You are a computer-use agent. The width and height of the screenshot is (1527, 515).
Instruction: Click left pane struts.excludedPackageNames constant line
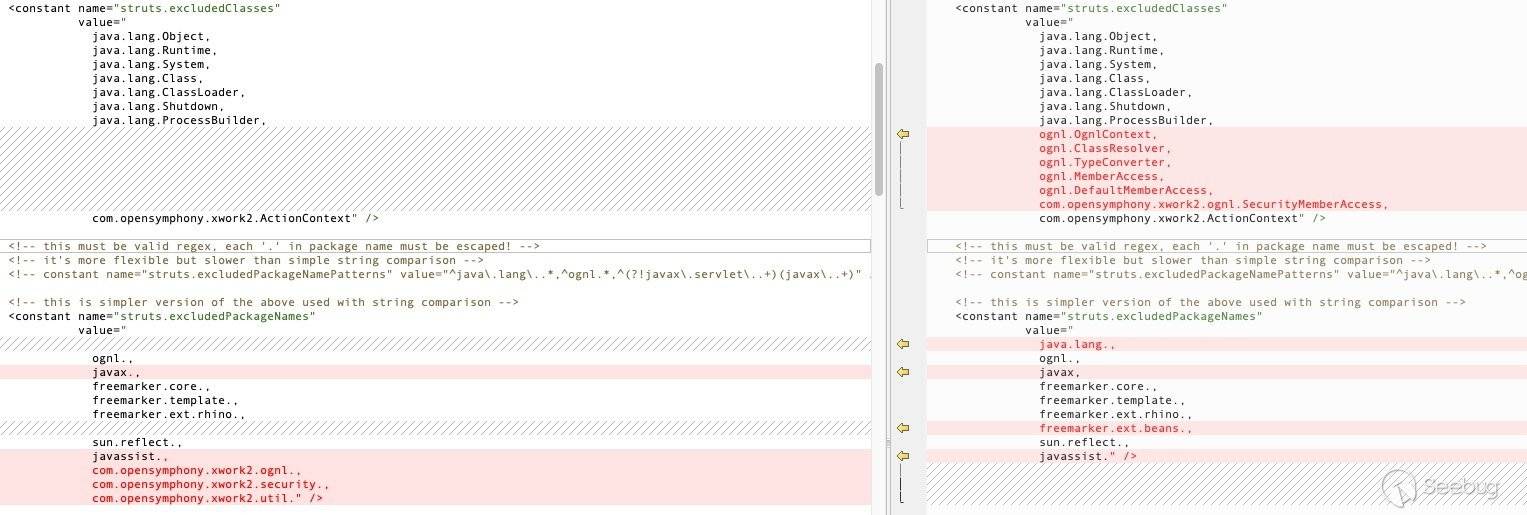[x=162, y=316]
